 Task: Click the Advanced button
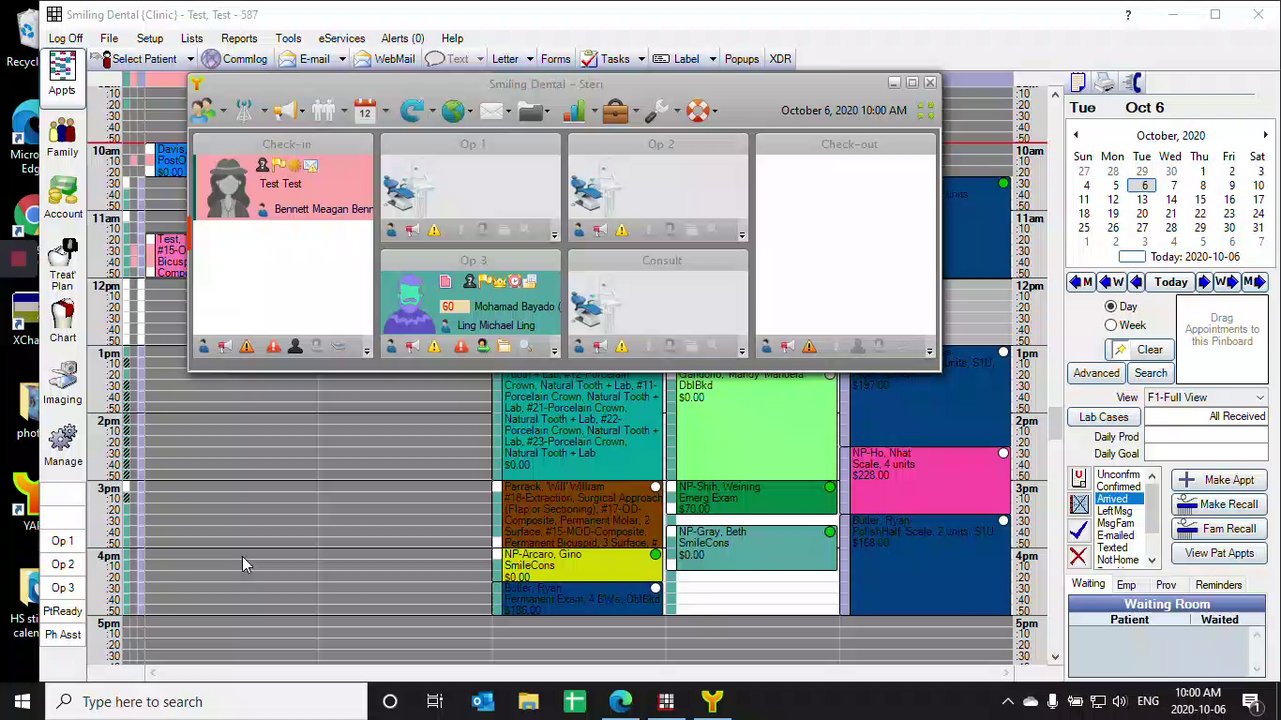(1096, 373)
